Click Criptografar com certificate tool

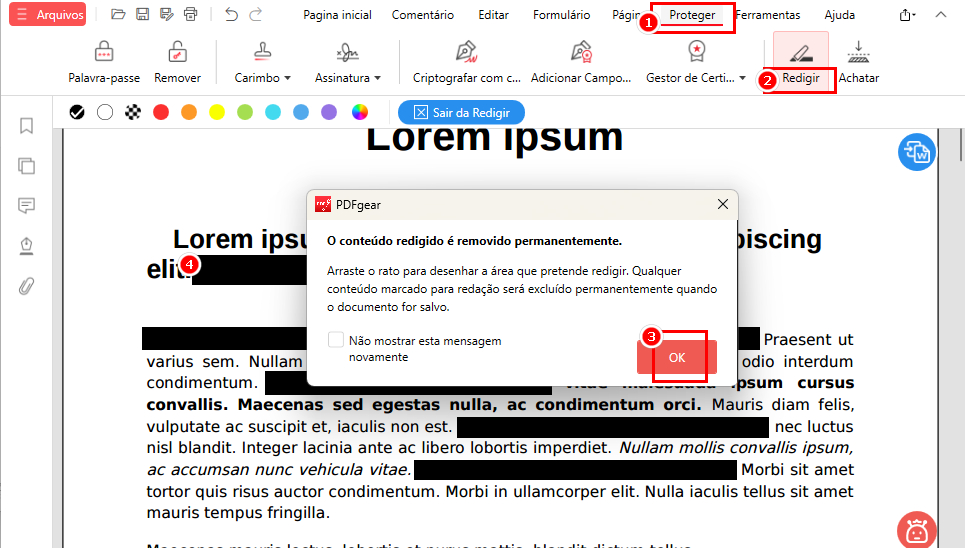[466, 62]
